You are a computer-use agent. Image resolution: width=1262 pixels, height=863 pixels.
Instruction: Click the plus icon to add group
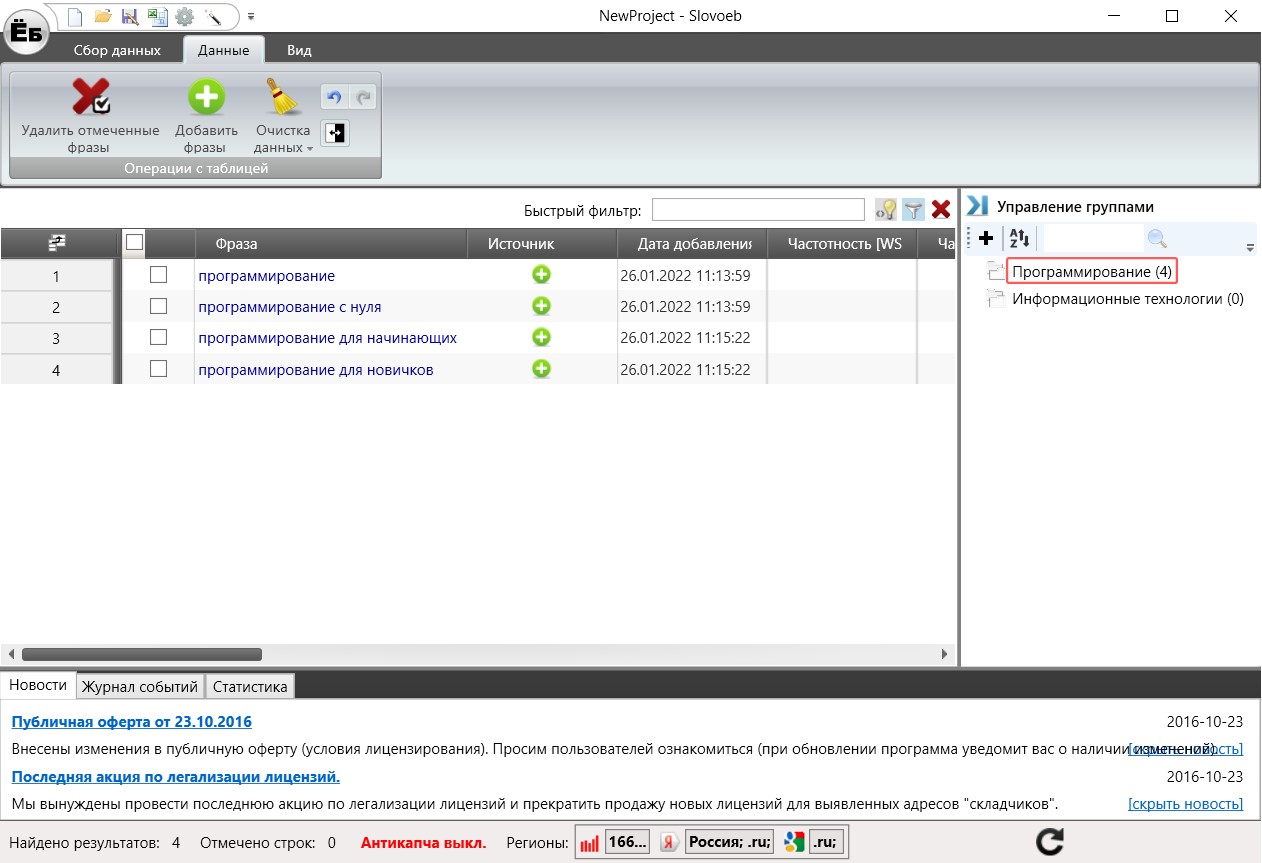[986, 238]
